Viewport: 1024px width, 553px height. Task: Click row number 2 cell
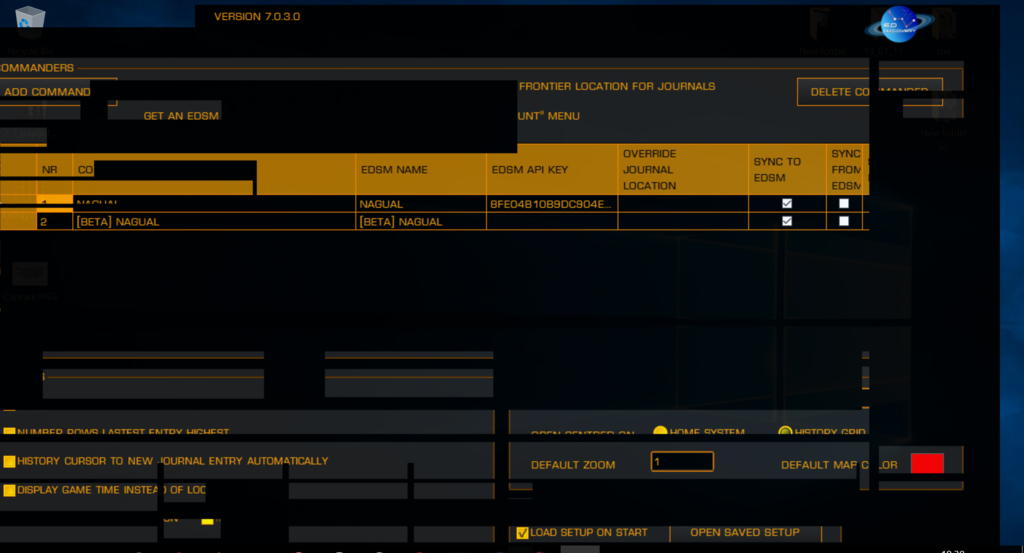54,221
